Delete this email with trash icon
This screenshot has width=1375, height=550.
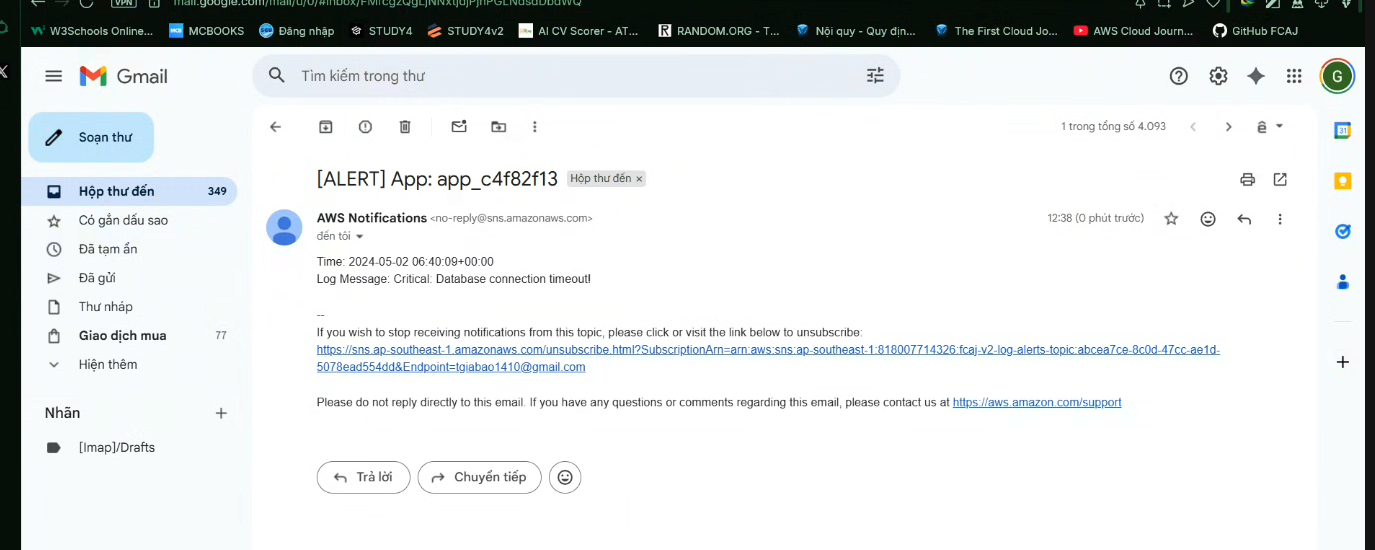pos(405,127)
